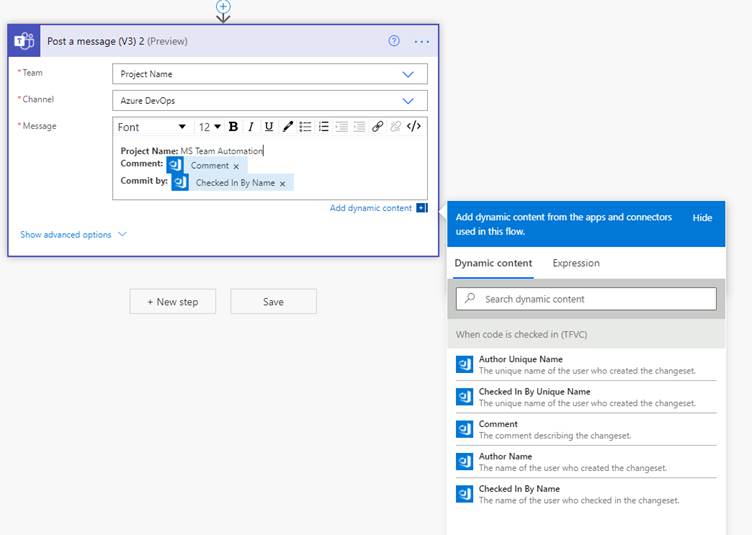Click the Checked In By Name token in message
This screenshot has height=535, width=752.
click(x=232, y=183)
